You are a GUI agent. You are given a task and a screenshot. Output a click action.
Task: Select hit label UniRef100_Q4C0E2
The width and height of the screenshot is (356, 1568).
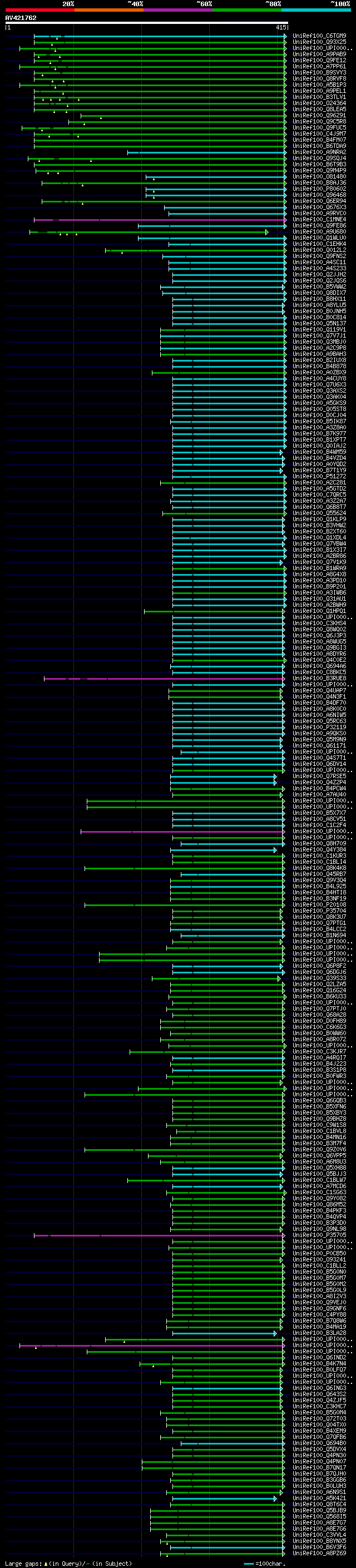[319, 660]
